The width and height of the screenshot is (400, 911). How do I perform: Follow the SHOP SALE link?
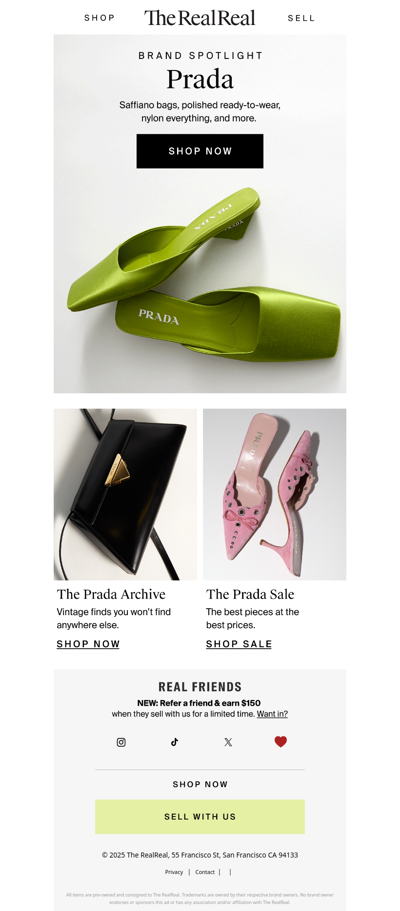point(239,644)
